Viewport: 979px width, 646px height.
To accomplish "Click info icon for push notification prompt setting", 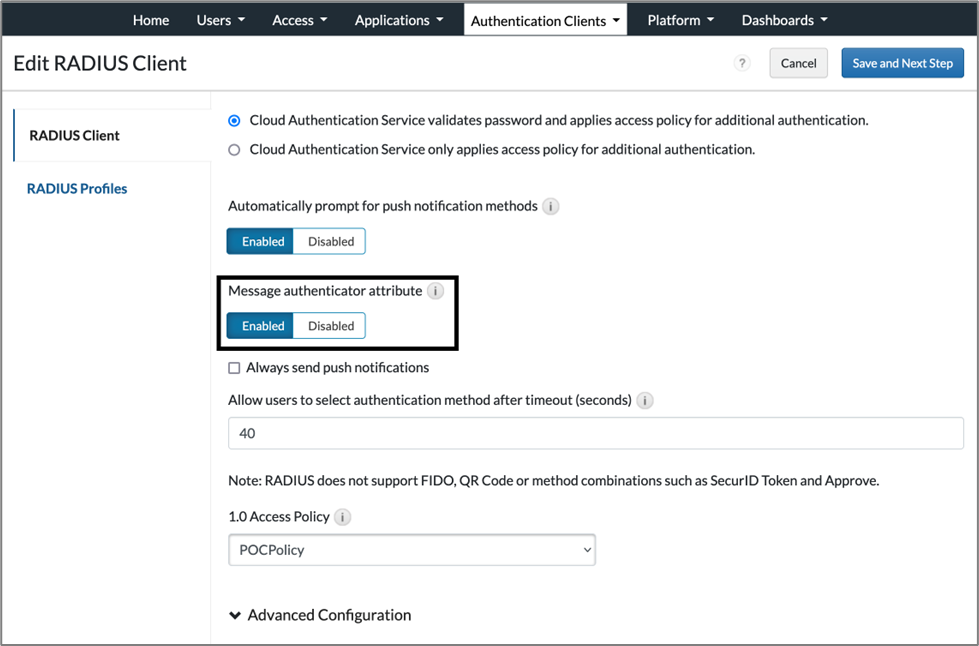I will tap(548, 206).
